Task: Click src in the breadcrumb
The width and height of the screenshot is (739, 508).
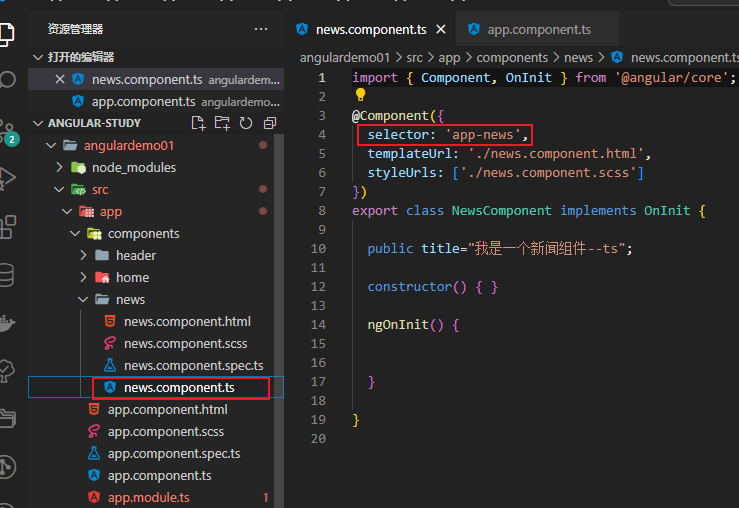Action: point(414,57)
